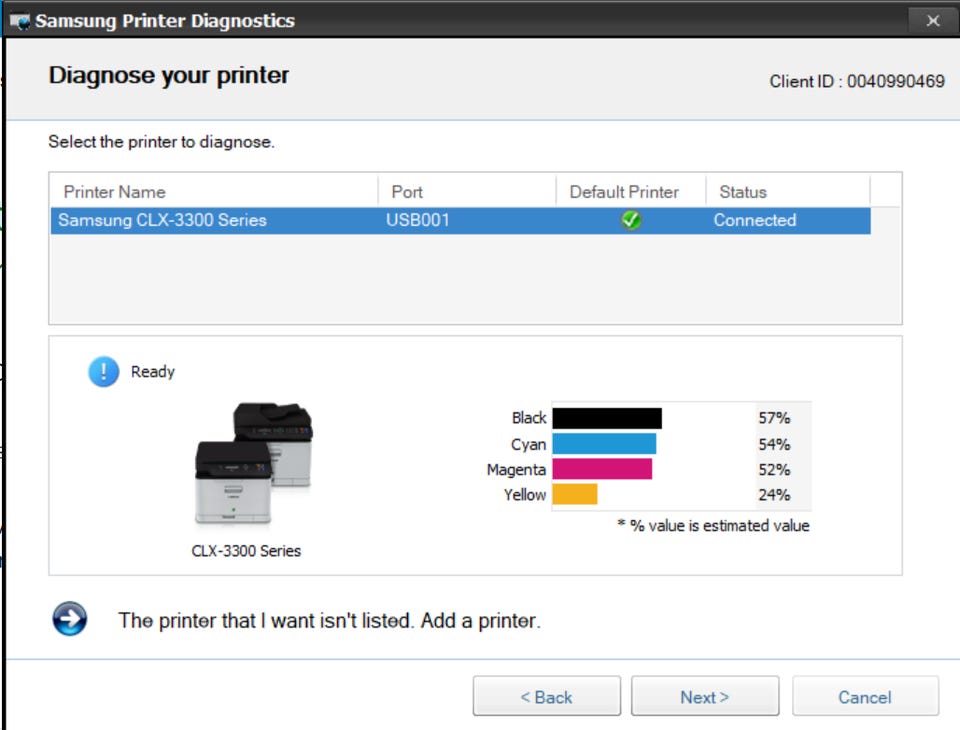Click the Status column header
The width and height of the screenshot is (960, 730).
[788, 192]
